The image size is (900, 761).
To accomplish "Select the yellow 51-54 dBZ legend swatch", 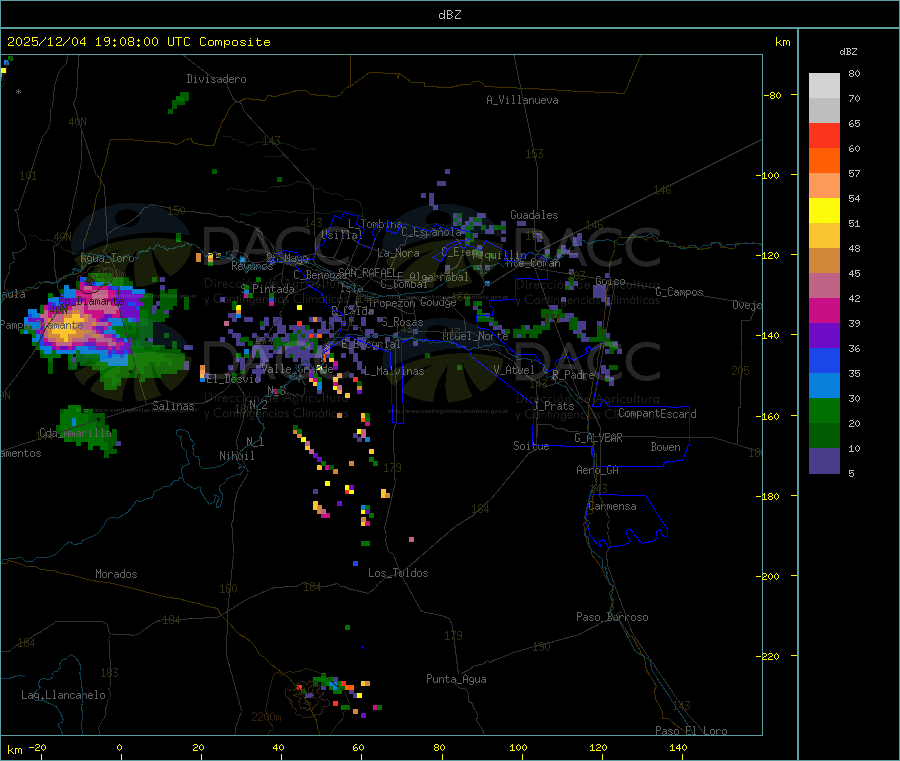I will 824,211.
